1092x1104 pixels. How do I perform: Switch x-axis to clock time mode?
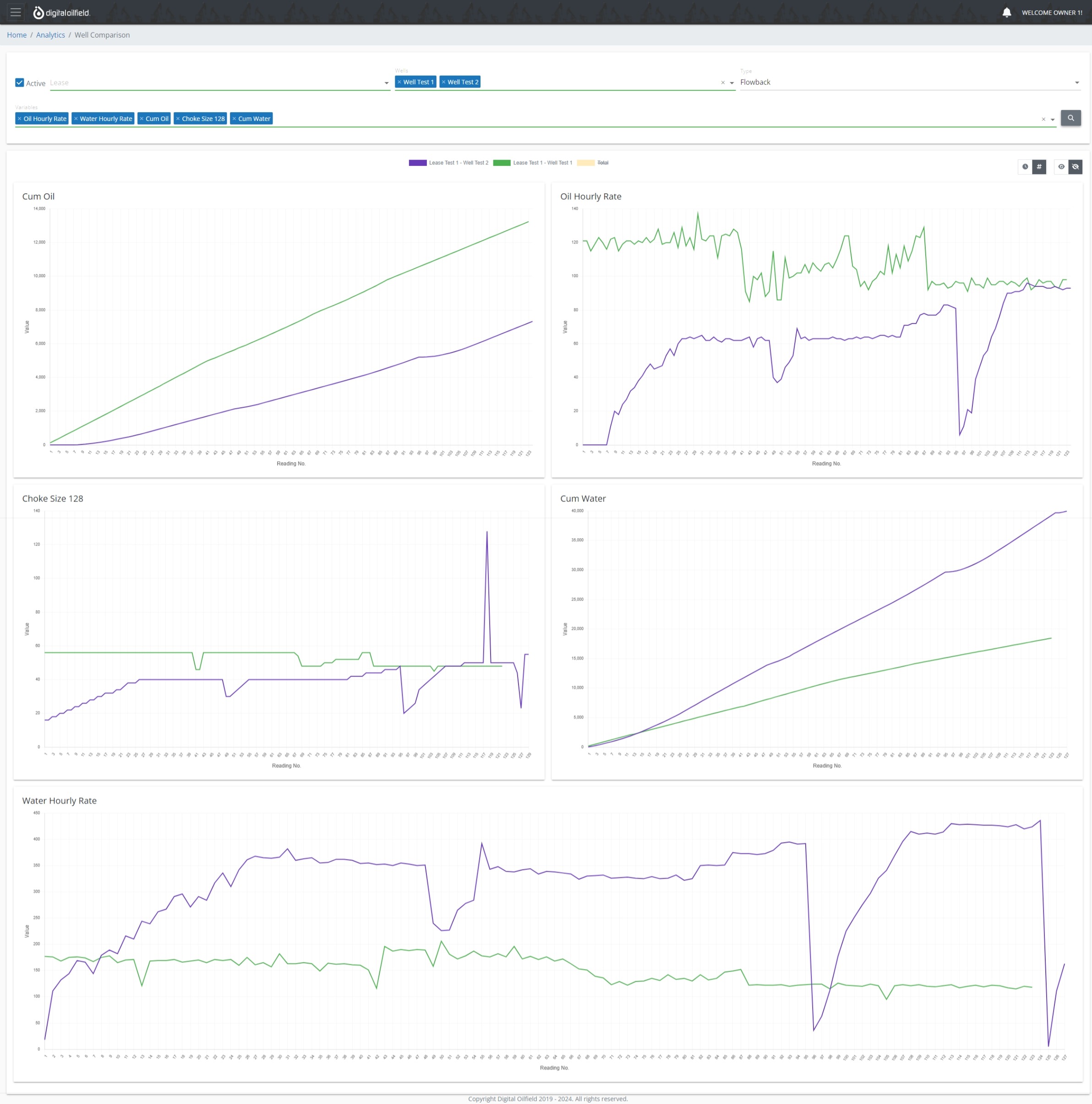click(1025, 167)
